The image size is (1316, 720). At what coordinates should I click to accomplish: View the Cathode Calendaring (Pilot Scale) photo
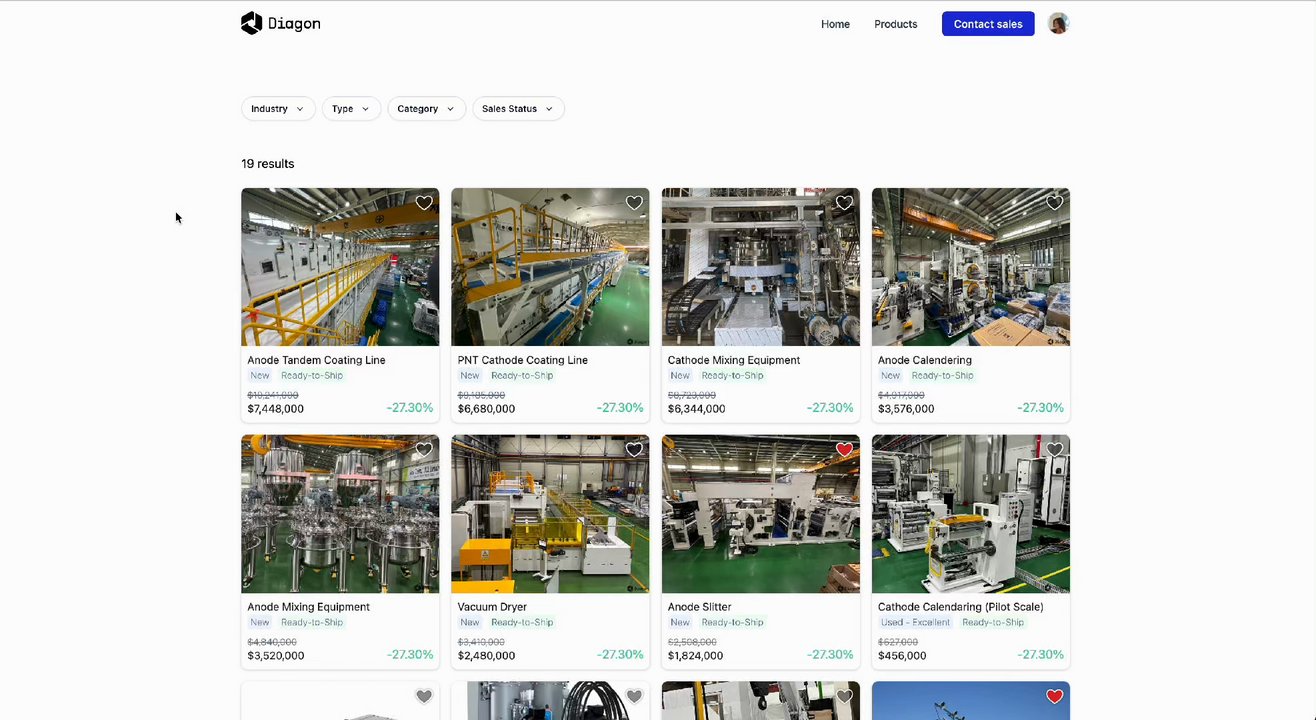point(971,514)
